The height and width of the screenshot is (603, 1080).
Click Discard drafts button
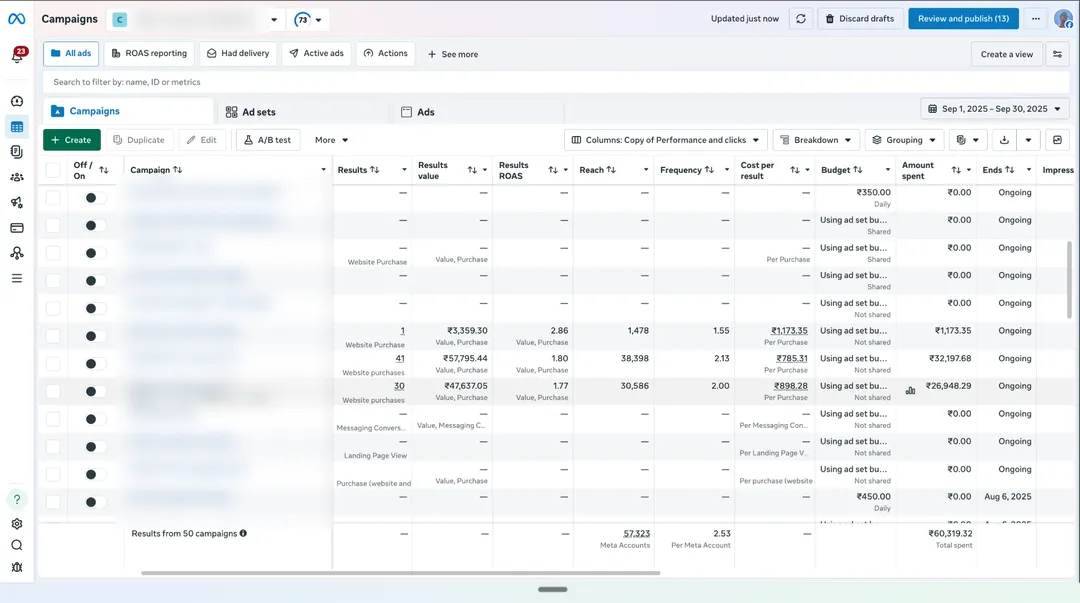(x=860, y=19)
